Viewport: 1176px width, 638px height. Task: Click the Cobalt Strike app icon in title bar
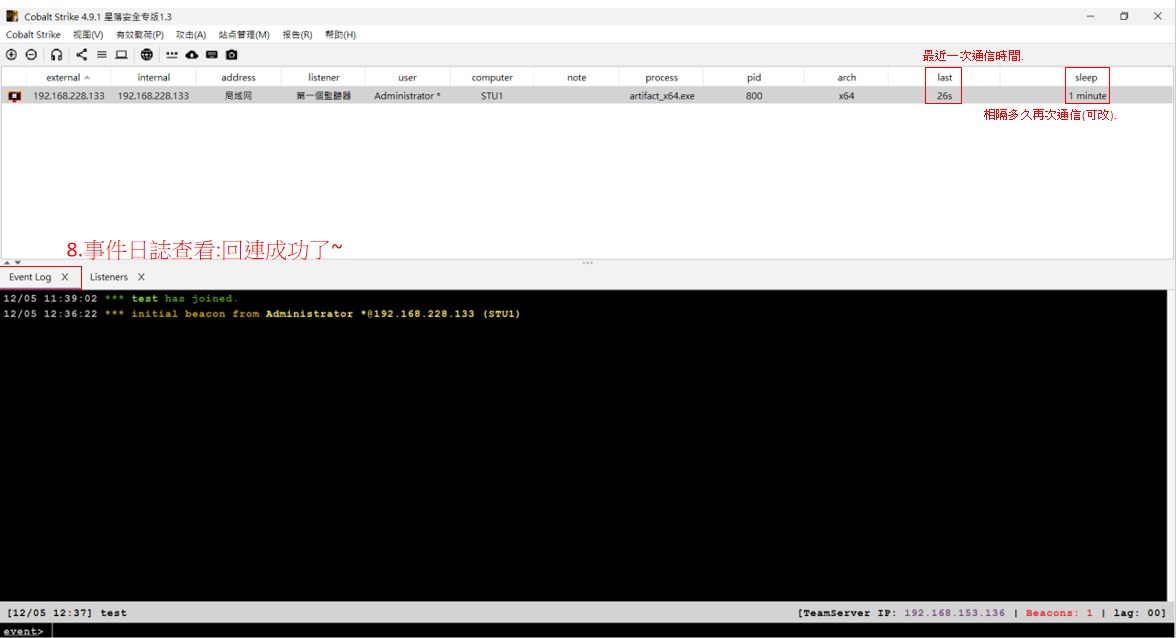tap(12, 16)
